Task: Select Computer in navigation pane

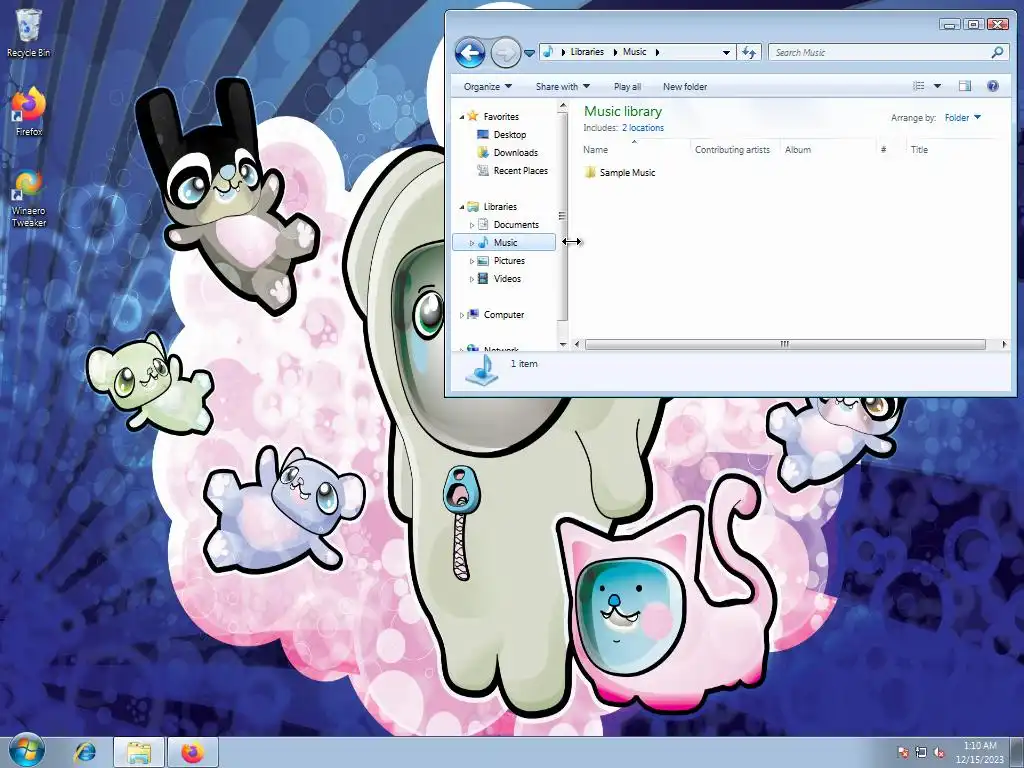Action: point(504,314)
